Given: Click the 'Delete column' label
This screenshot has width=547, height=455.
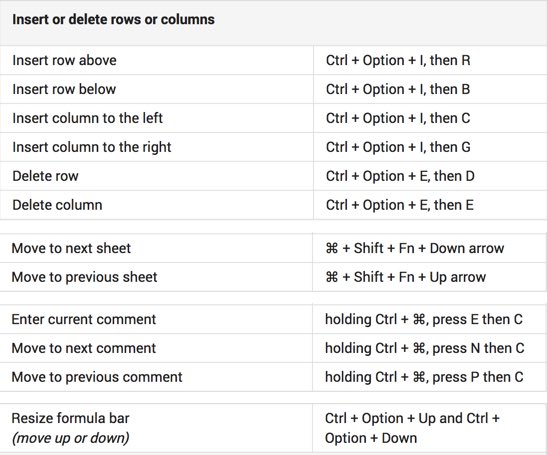Looking at the screenshot, I should click(x=58, y=205).
